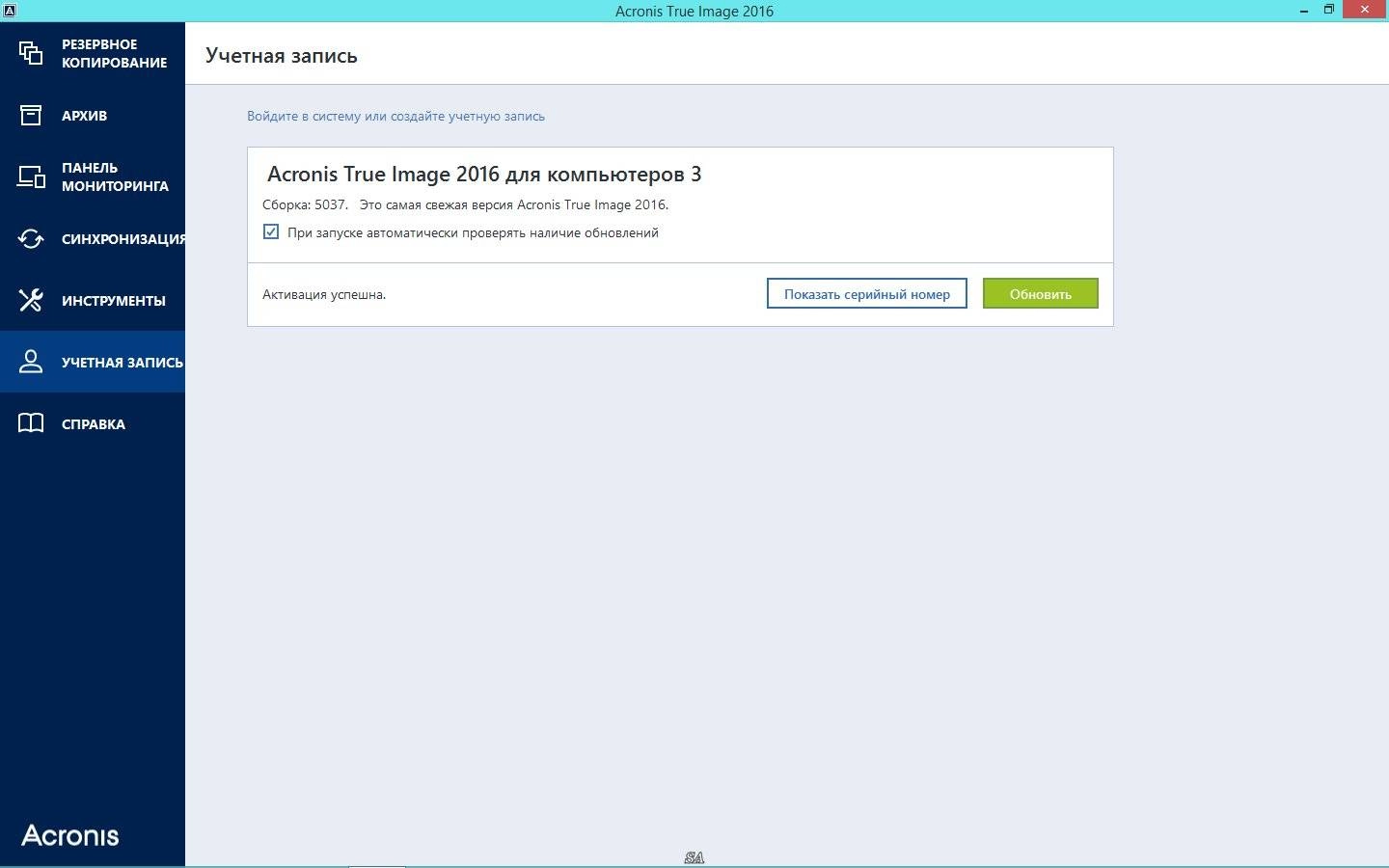Open ИНСТРУМЕНТЫ section
Screen dimensions: 1389x868
[93, 300]
